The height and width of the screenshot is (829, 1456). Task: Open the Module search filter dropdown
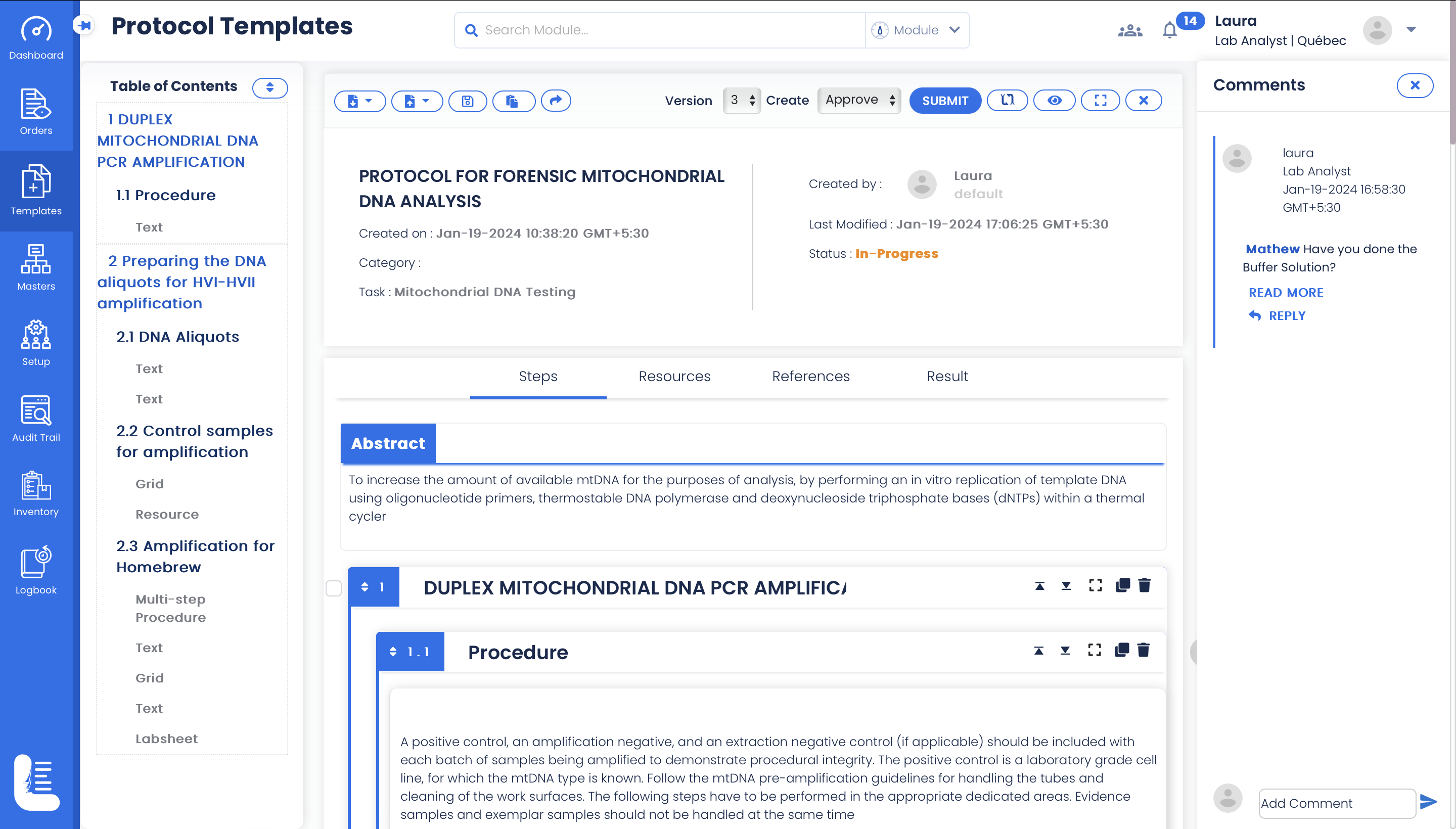(x=918, y=30)
